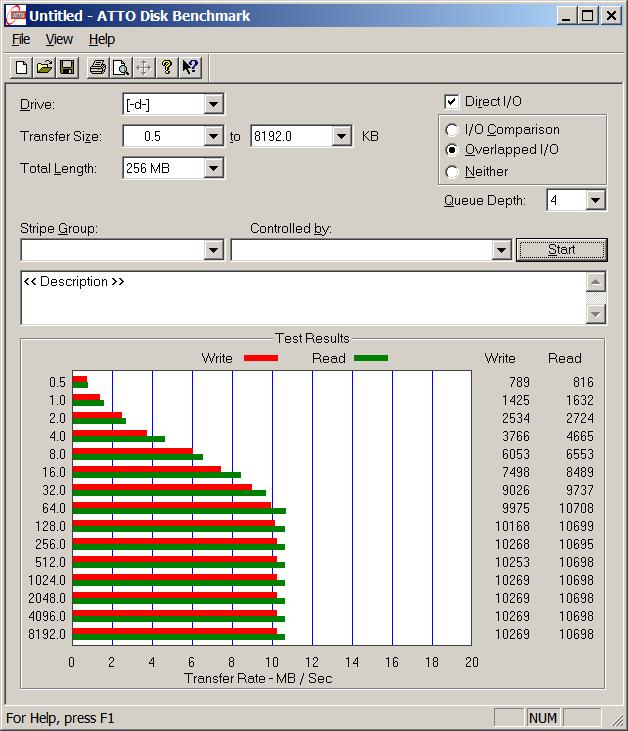Open the Total Length dropdown

pos(213,168)
